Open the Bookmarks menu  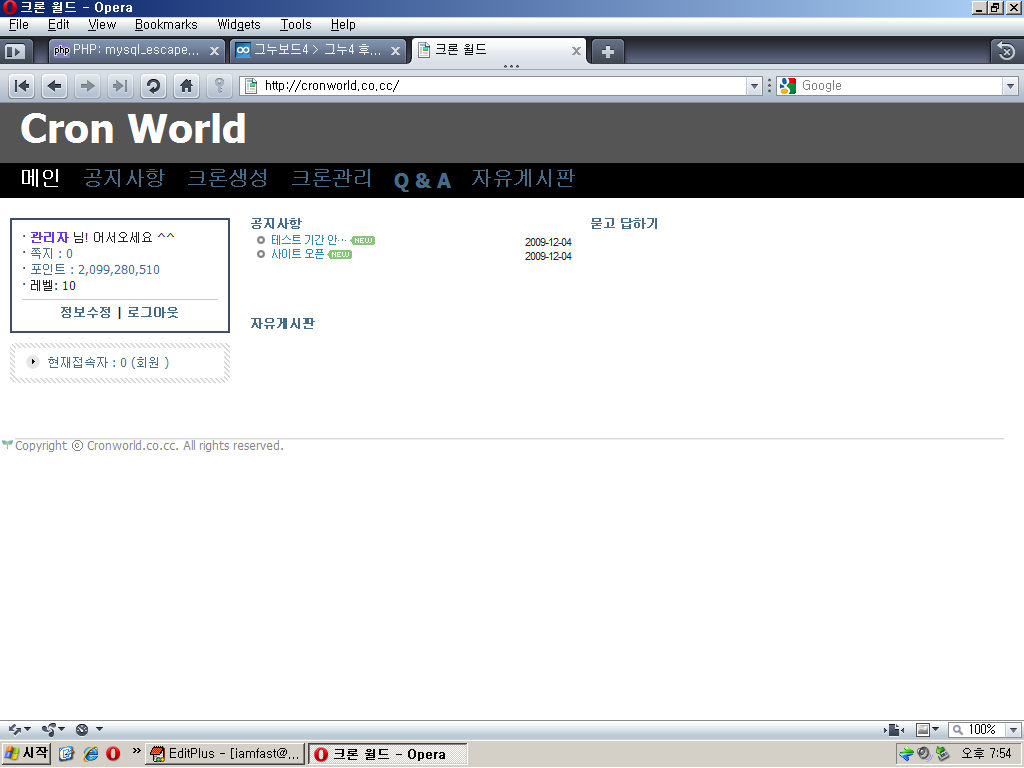pos(166,24)
